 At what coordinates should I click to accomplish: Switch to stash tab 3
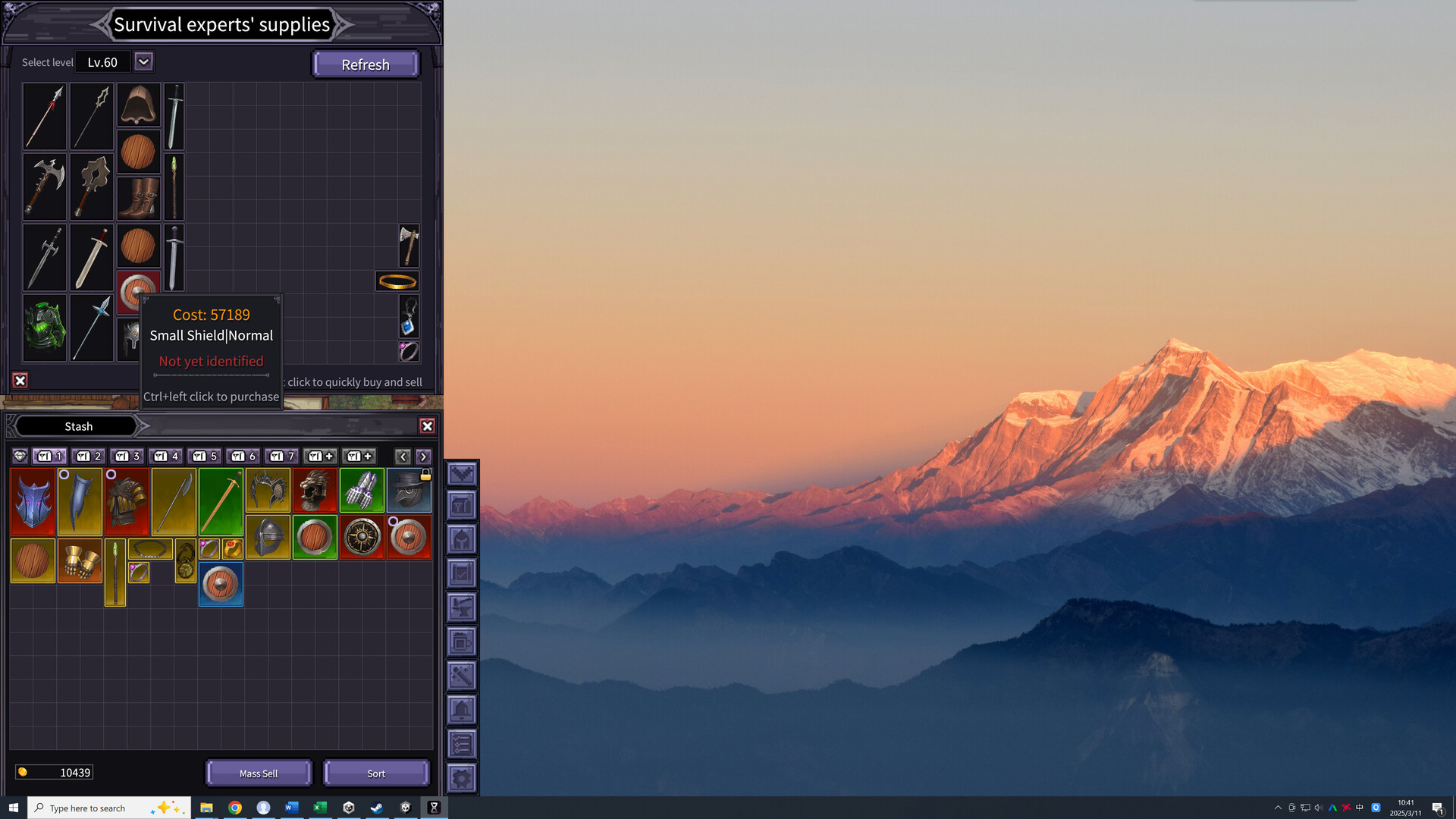tap(127, 456)
